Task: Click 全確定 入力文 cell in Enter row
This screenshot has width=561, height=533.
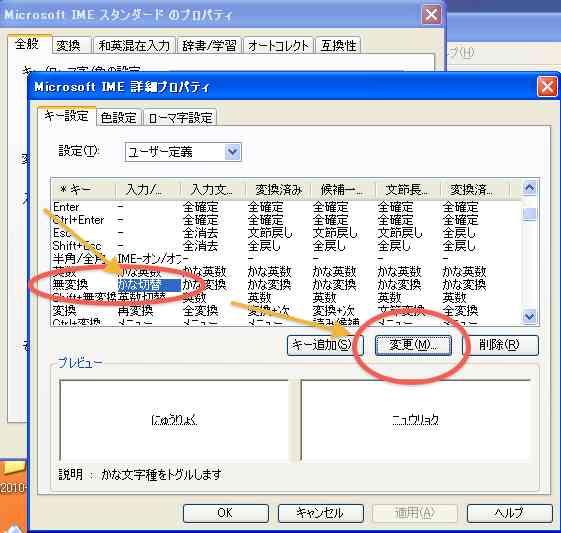Action: (201, 207)
